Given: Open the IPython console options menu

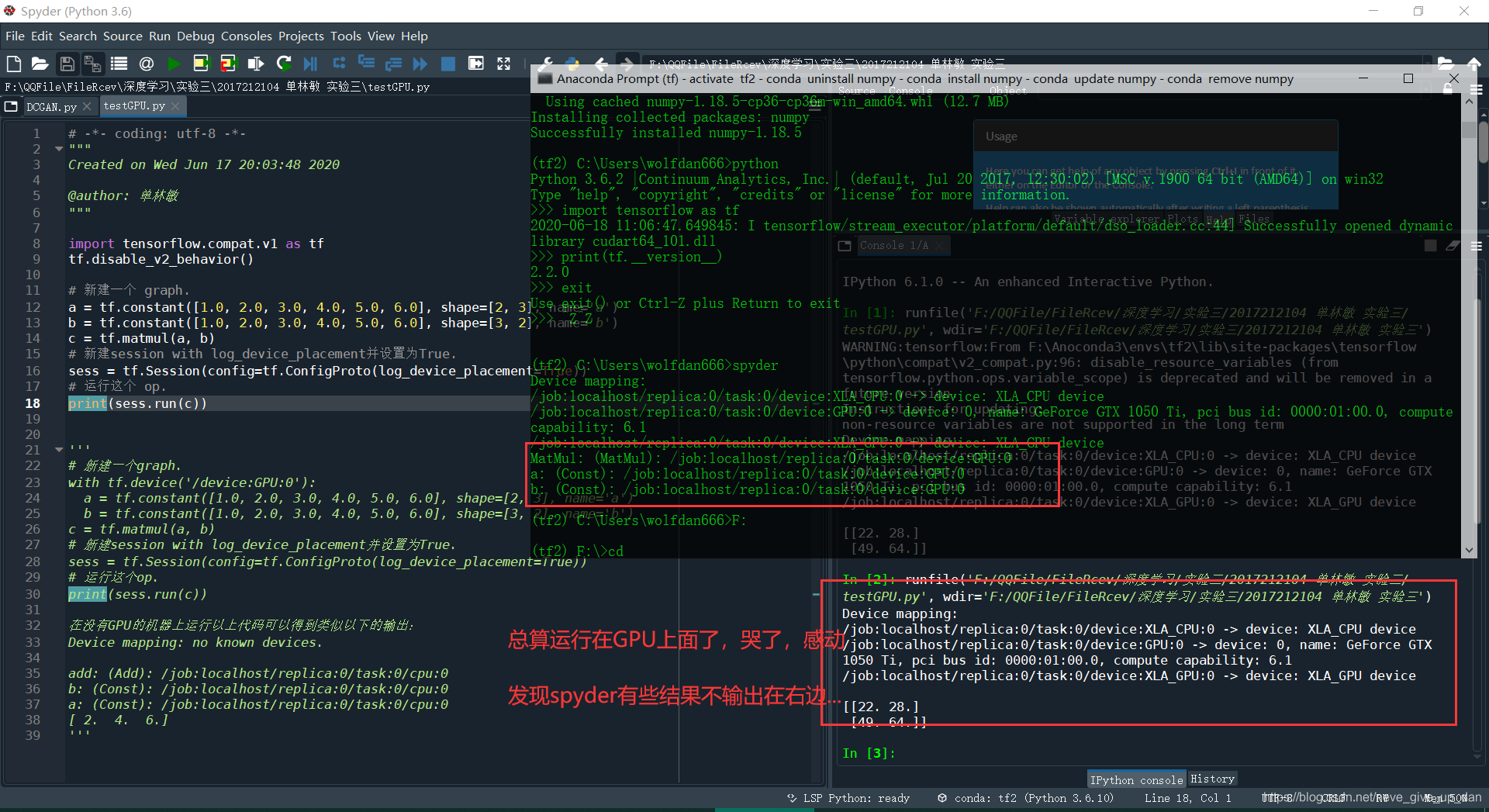Looking at the screenshot, I should click(1477, 246).
